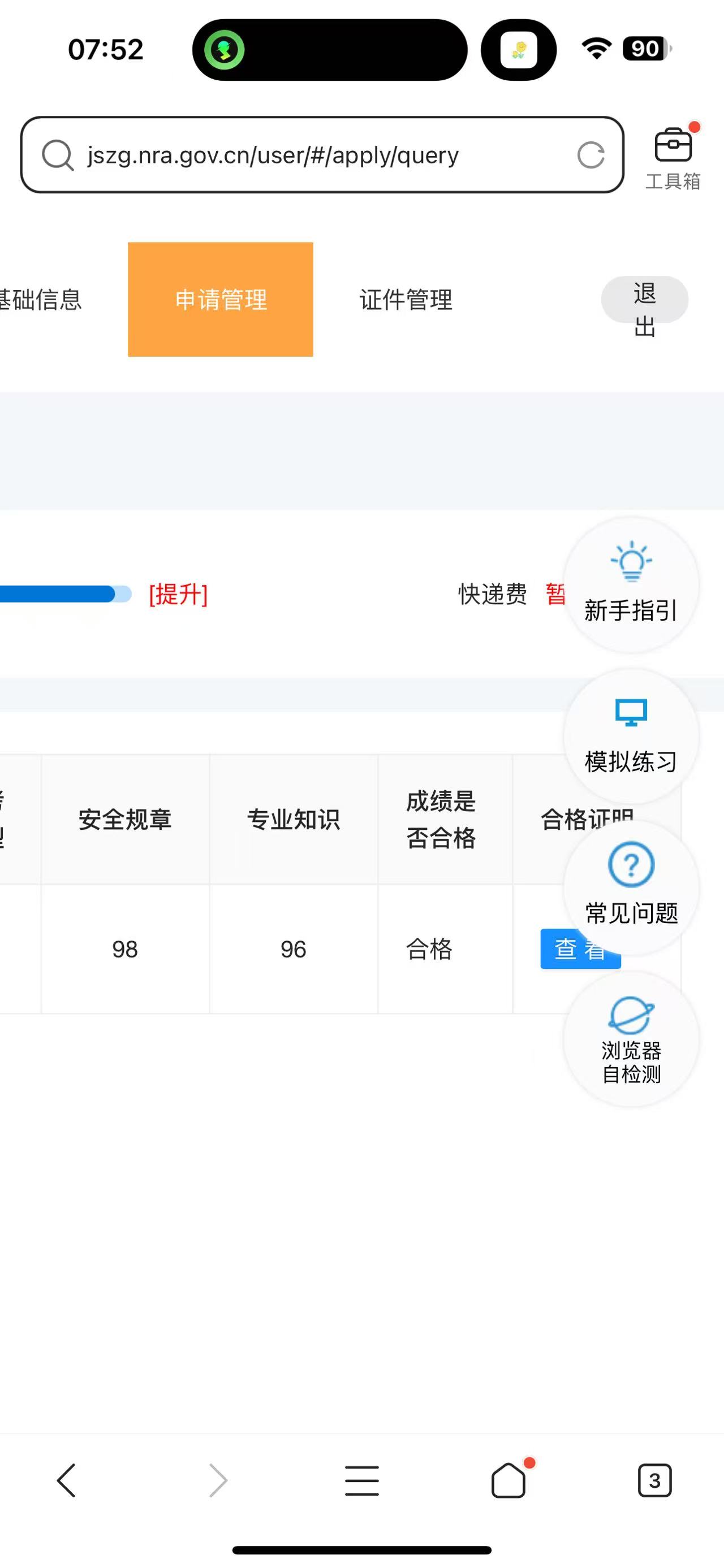Go back with the browser back arrow
This screenshot has width=724, height=1568.
[x=66, y=1480]
